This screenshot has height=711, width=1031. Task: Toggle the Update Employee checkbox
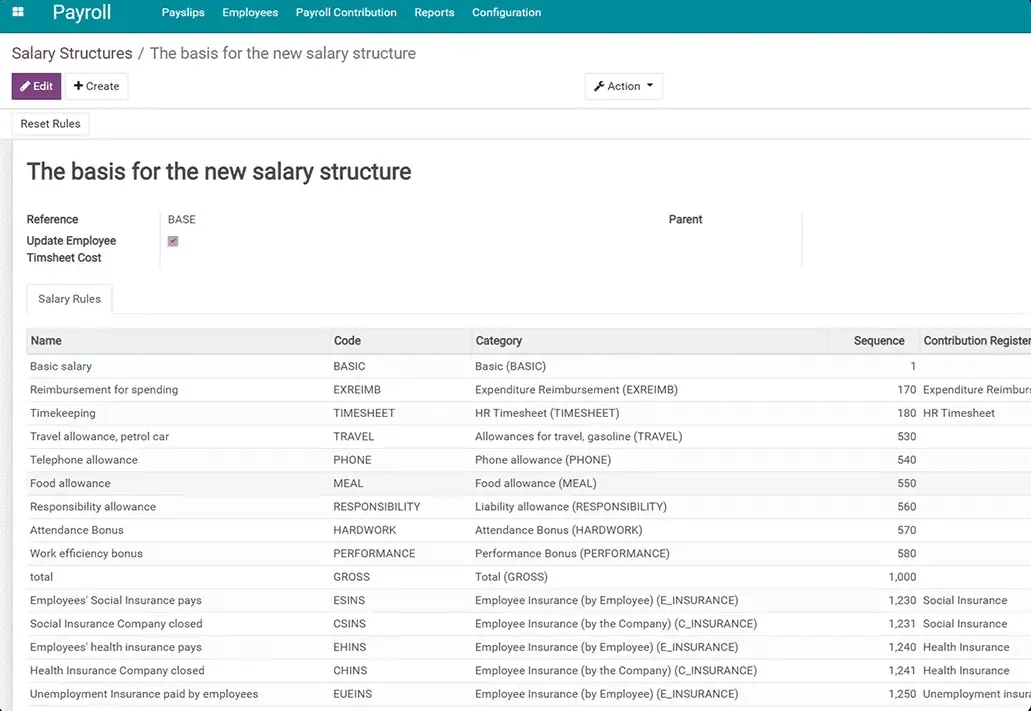pyautogui.click(x=174, y=241)
